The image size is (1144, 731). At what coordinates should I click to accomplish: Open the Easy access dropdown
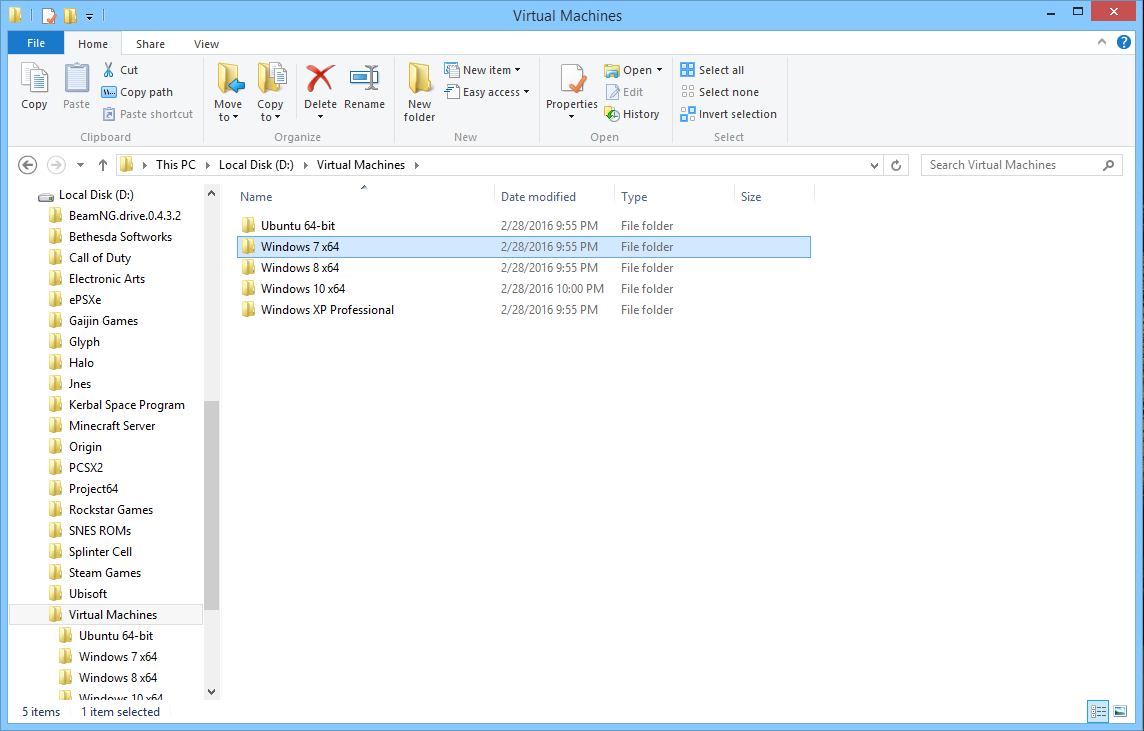[487, 92]
